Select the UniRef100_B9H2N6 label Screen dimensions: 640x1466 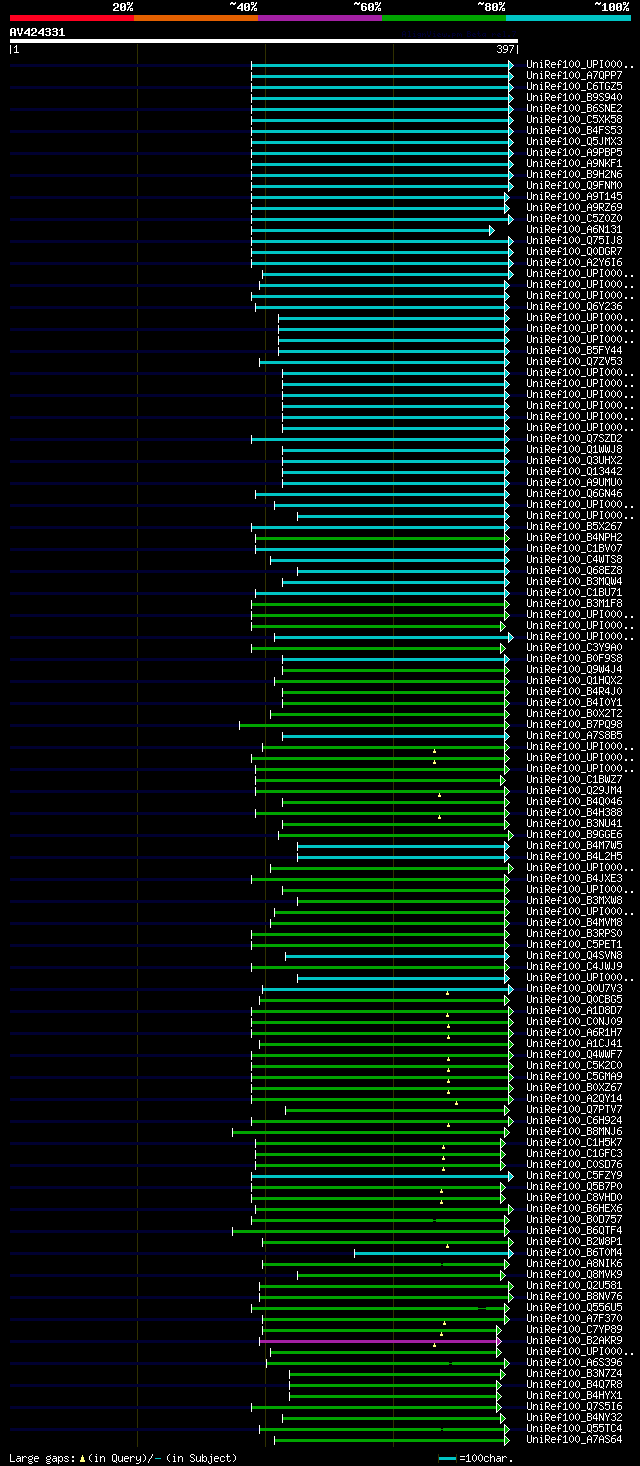coord(574,175)
